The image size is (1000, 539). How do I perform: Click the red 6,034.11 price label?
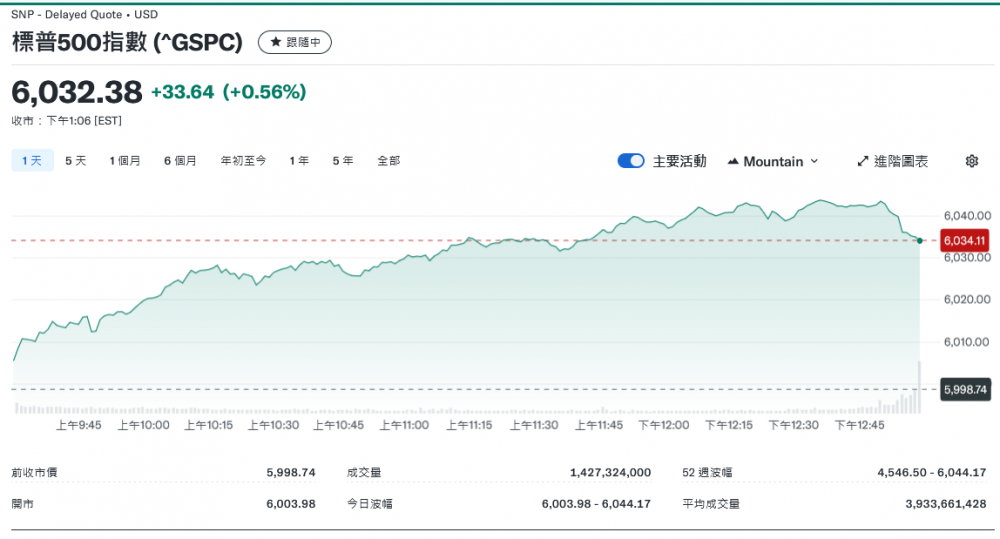coord(965,241)
